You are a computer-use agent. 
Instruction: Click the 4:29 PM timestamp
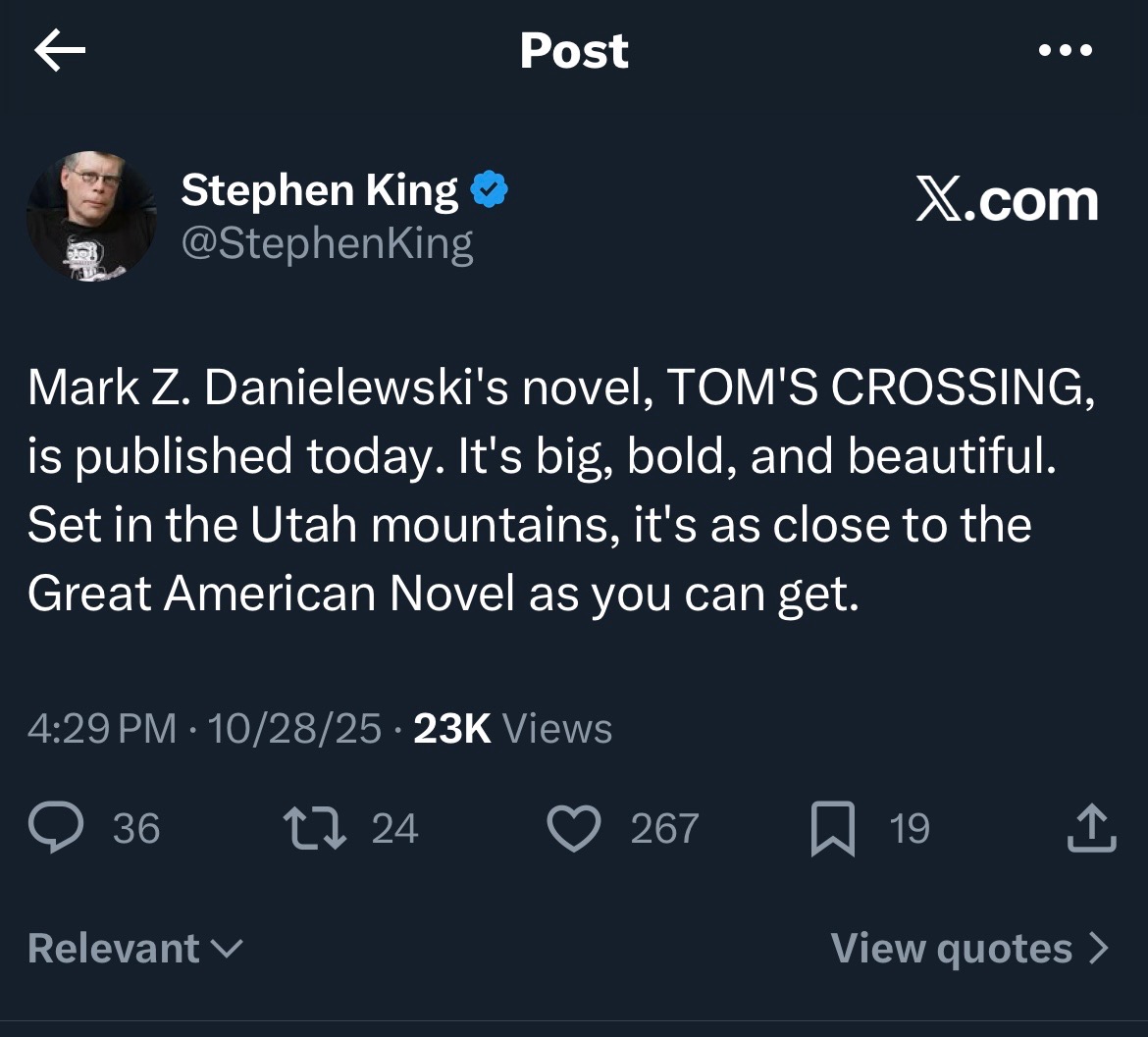click(102, 728)
